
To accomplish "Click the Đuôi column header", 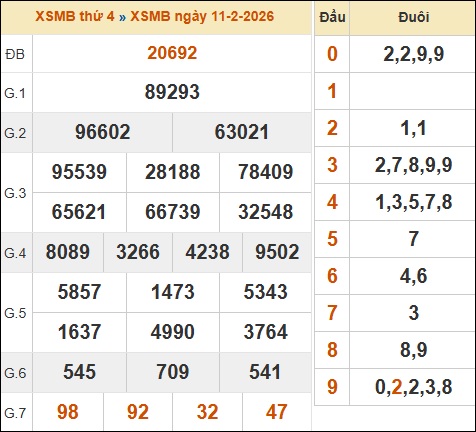I will pos(414,17).
